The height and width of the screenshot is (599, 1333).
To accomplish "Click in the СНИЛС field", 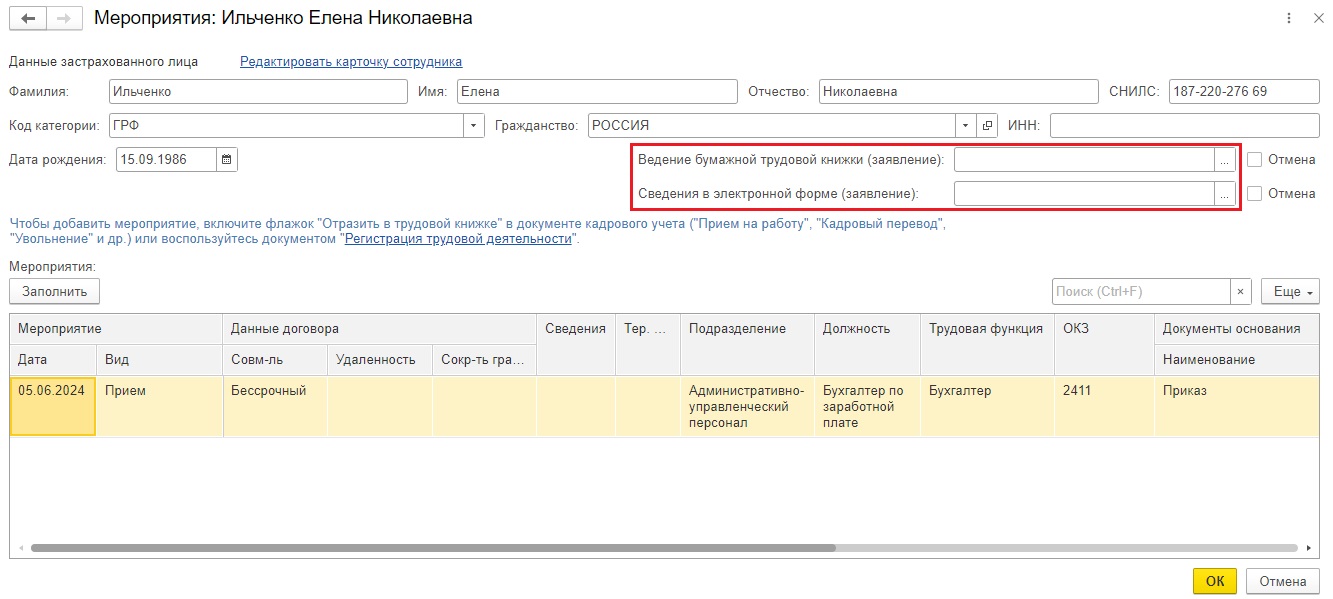I will (1243, 91).
